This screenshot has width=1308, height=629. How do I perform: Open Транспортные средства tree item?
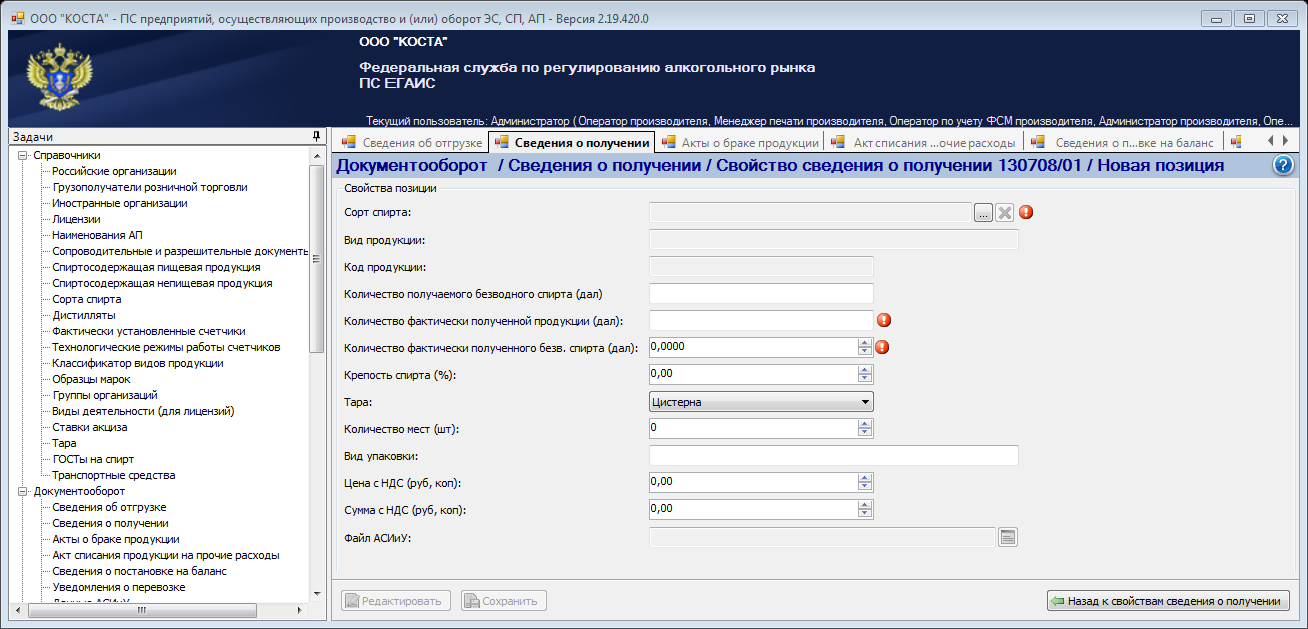[x=114, y=475]
